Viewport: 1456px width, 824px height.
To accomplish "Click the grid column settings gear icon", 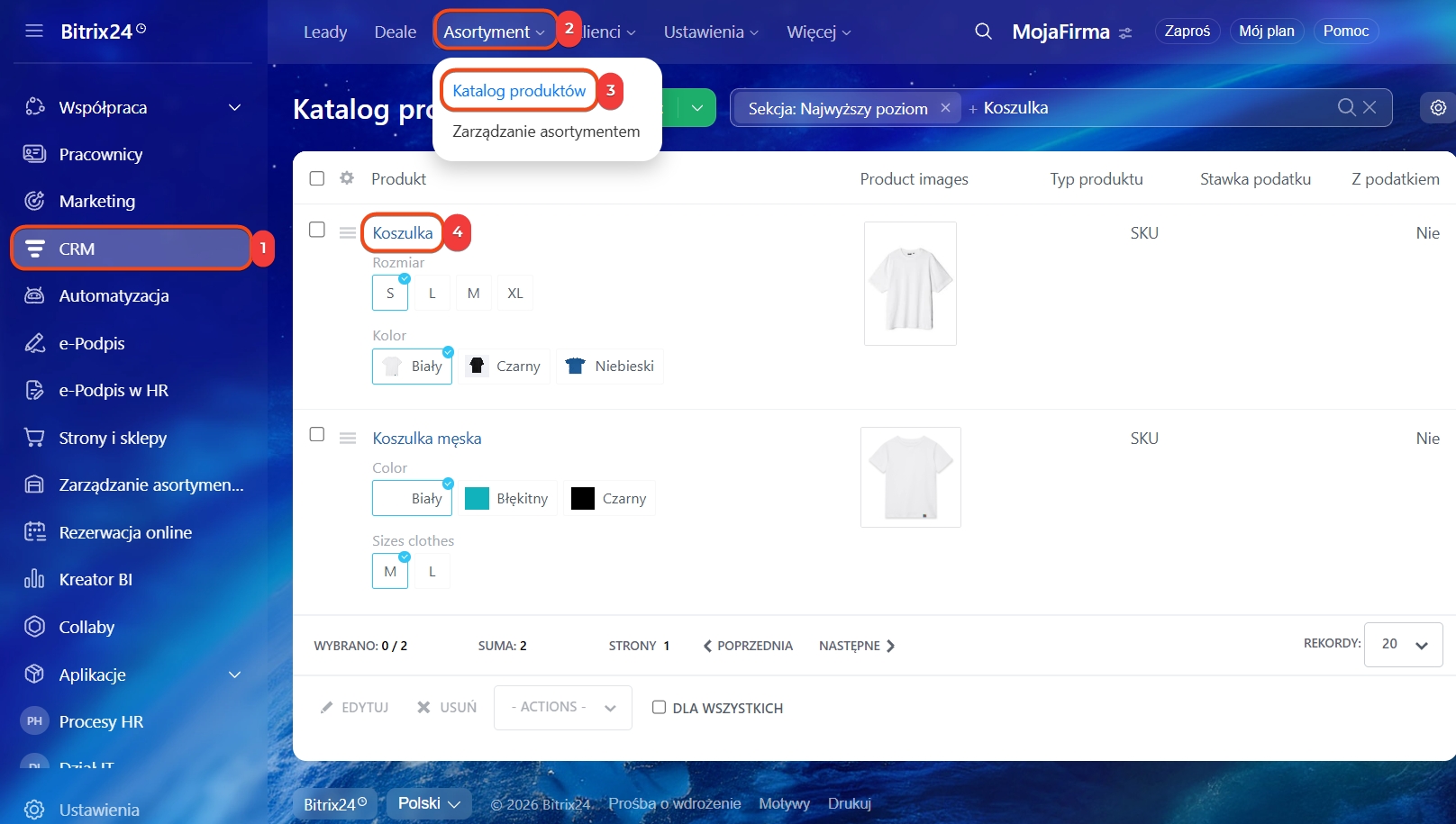I will [x=347, y=178].
